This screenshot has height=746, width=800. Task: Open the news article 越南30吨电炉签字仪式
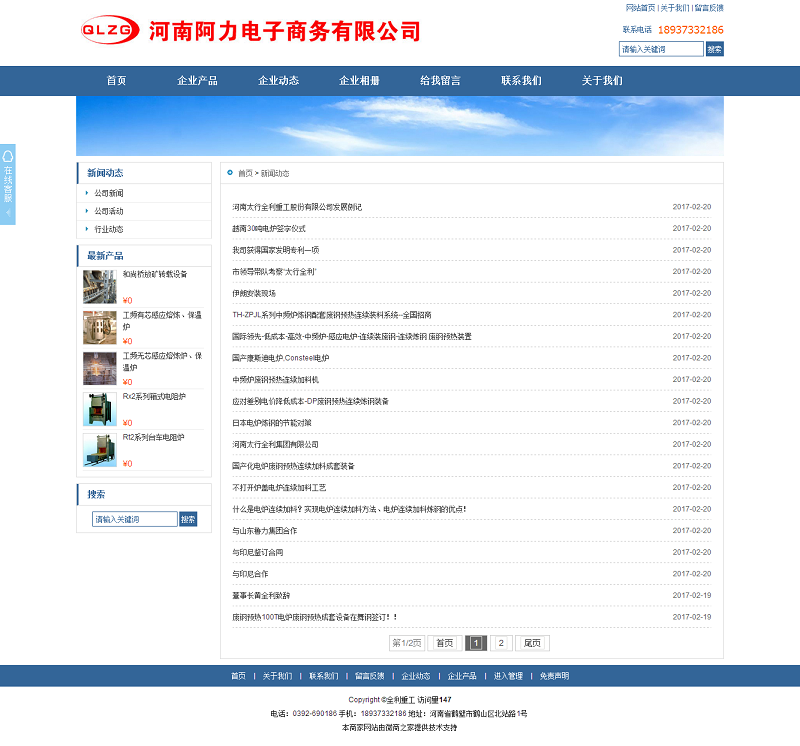point(269,229)
